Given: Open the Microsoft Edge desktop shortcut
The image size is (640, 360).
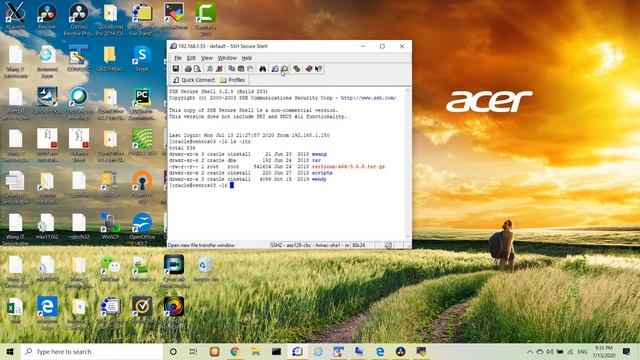Looking at the screenshot, I should pos(47,313).
